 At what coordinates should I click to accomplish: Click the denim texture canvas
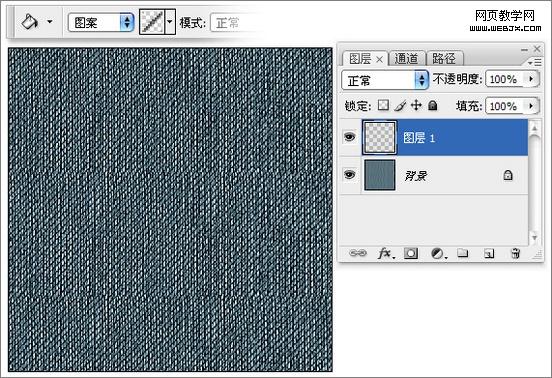170,209
